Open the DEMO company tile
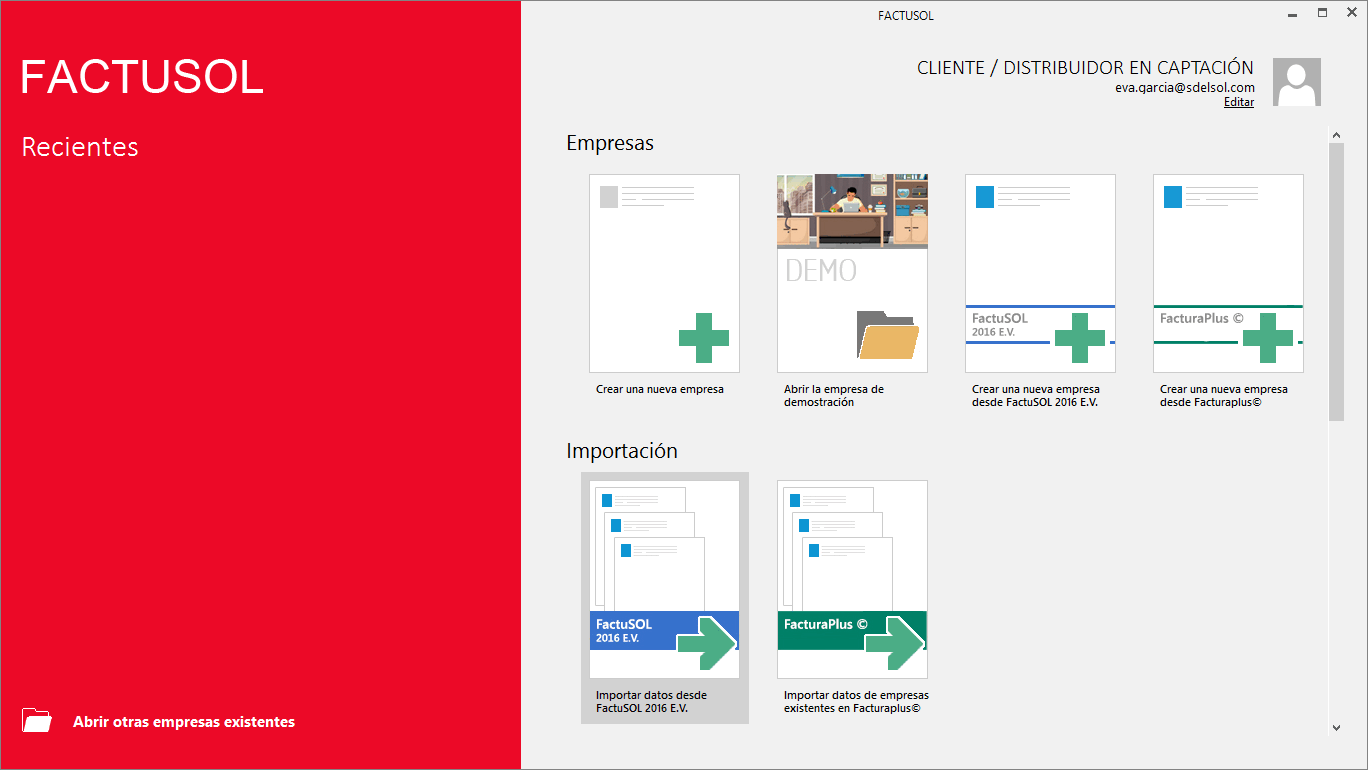The height and width of the screenshot is (770, 1368). coord(852,273)
